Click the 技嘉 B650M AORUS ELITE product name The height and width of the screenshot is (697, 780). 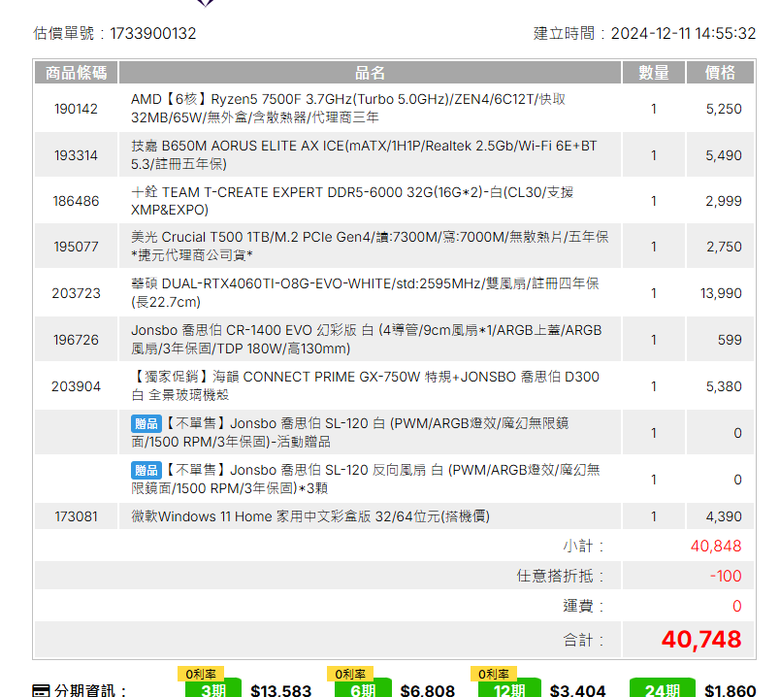pyautogui.click(x=364, y=155)
